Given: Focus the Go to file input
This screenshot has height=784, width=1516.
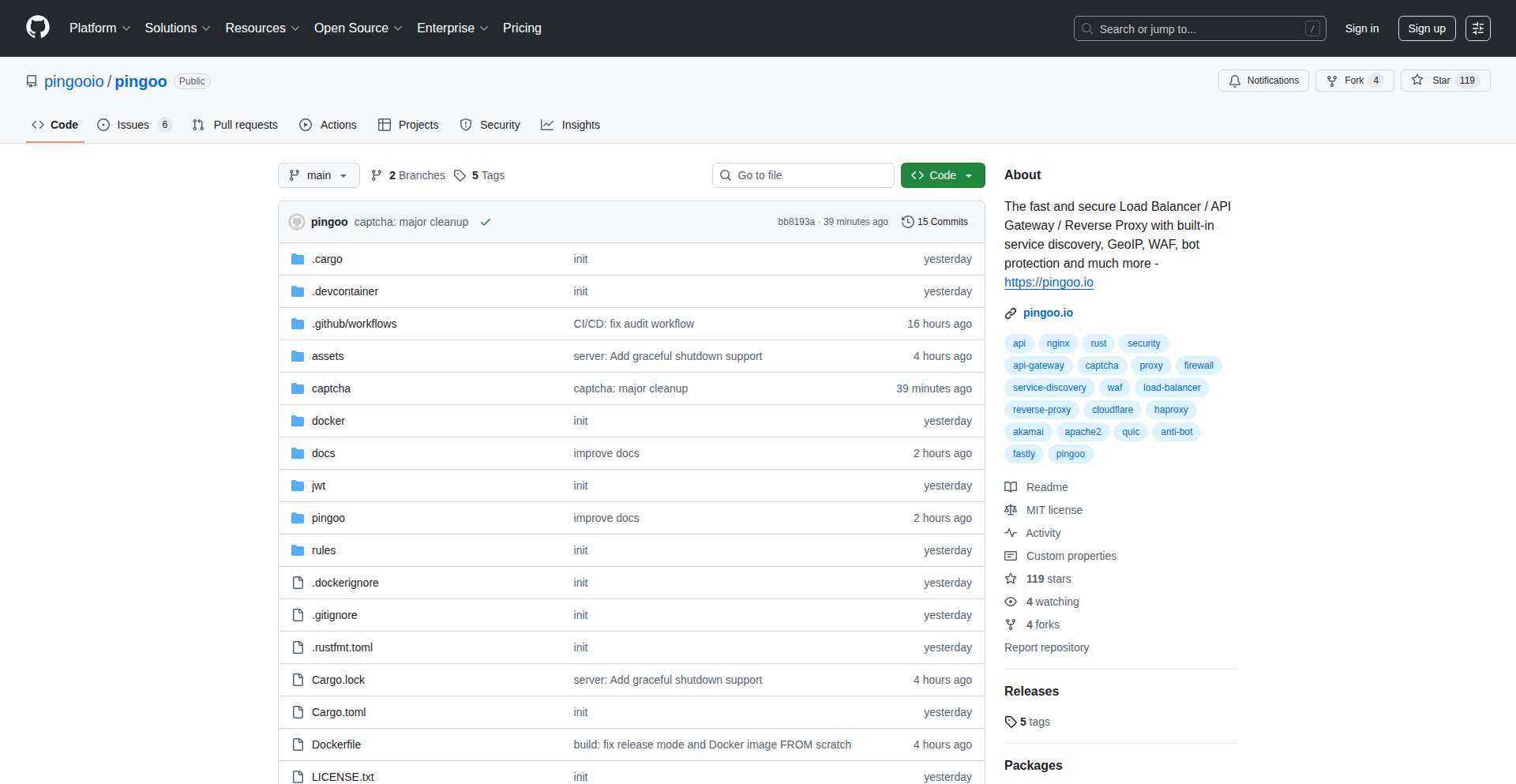Looking at the screenshot, I should pos(803,175).
